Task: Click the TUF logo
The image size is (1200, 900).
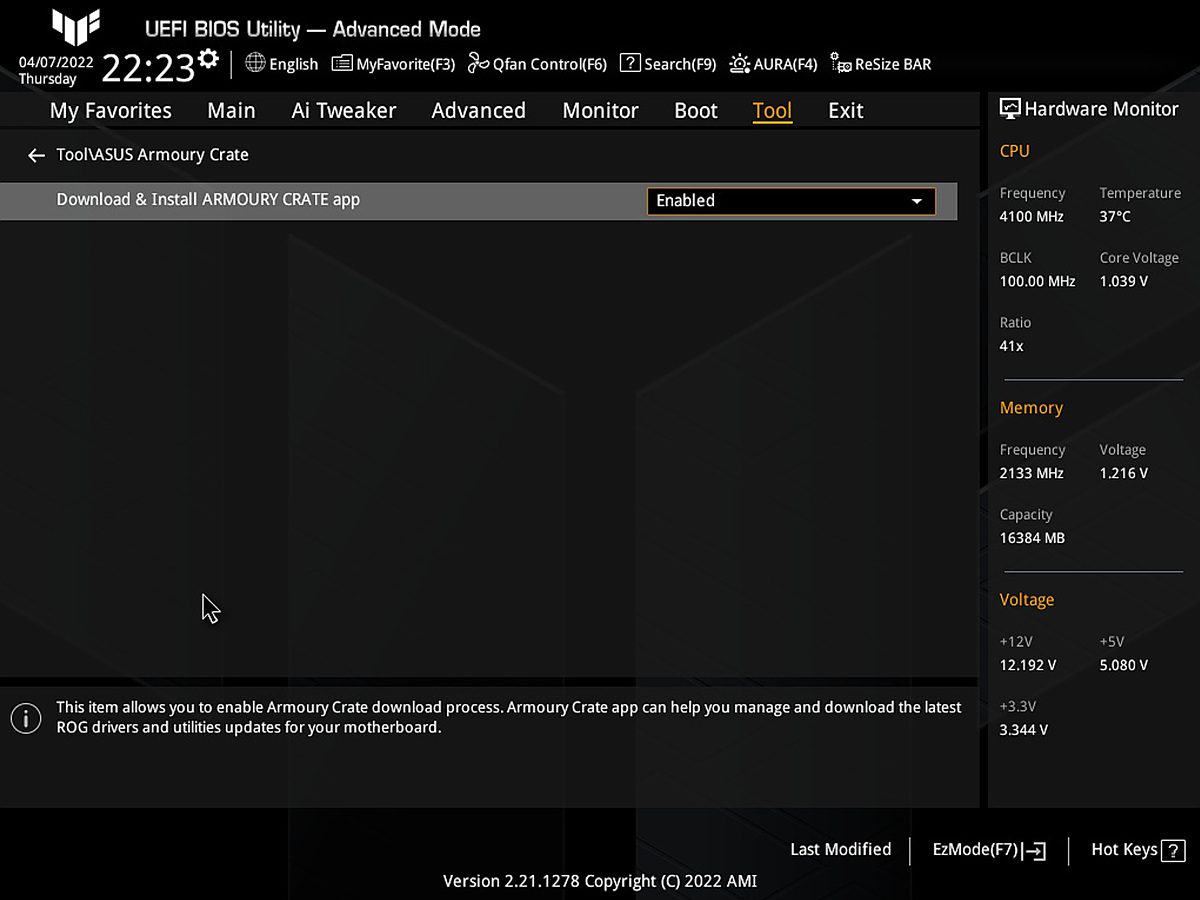Action: pyautogui.click(x=77, y=27)
